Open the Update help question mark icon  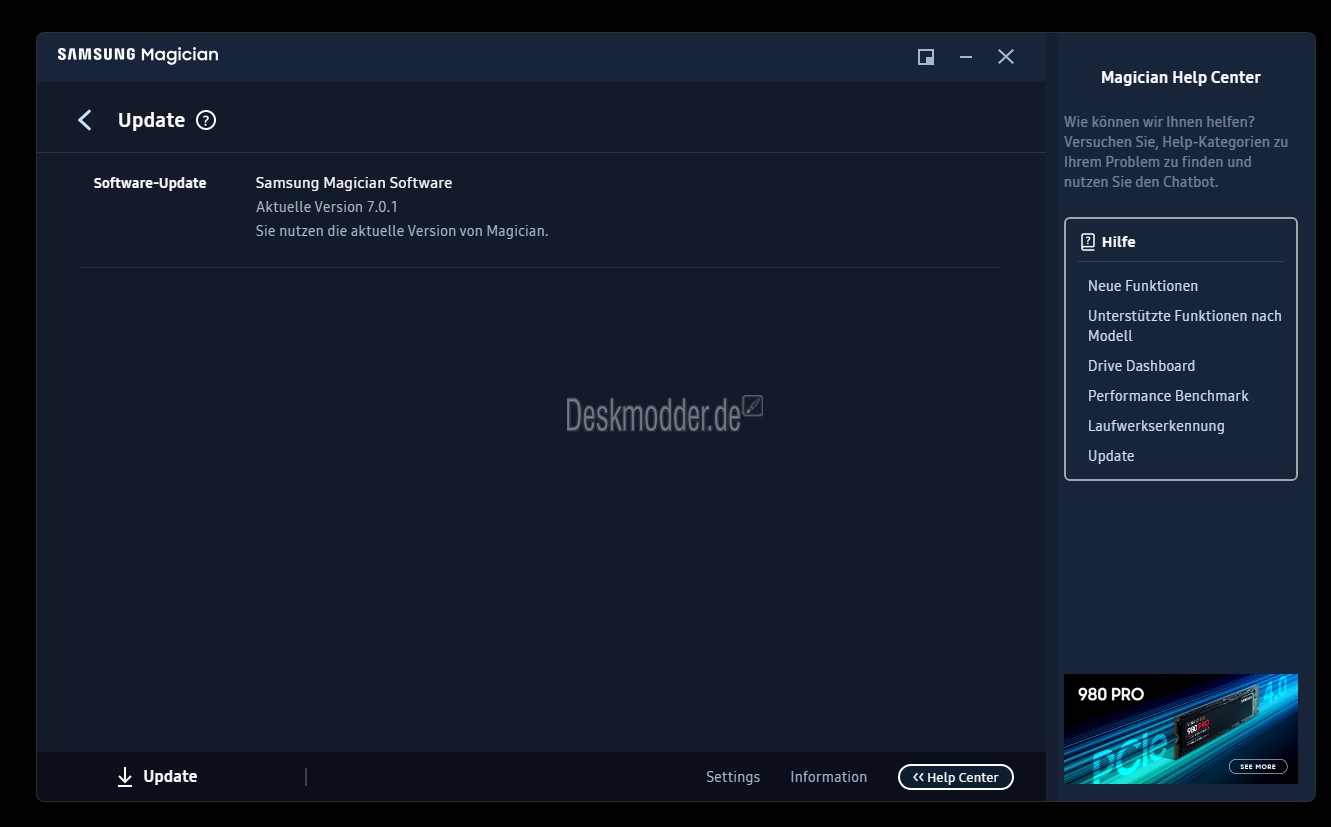pos(206,120)
